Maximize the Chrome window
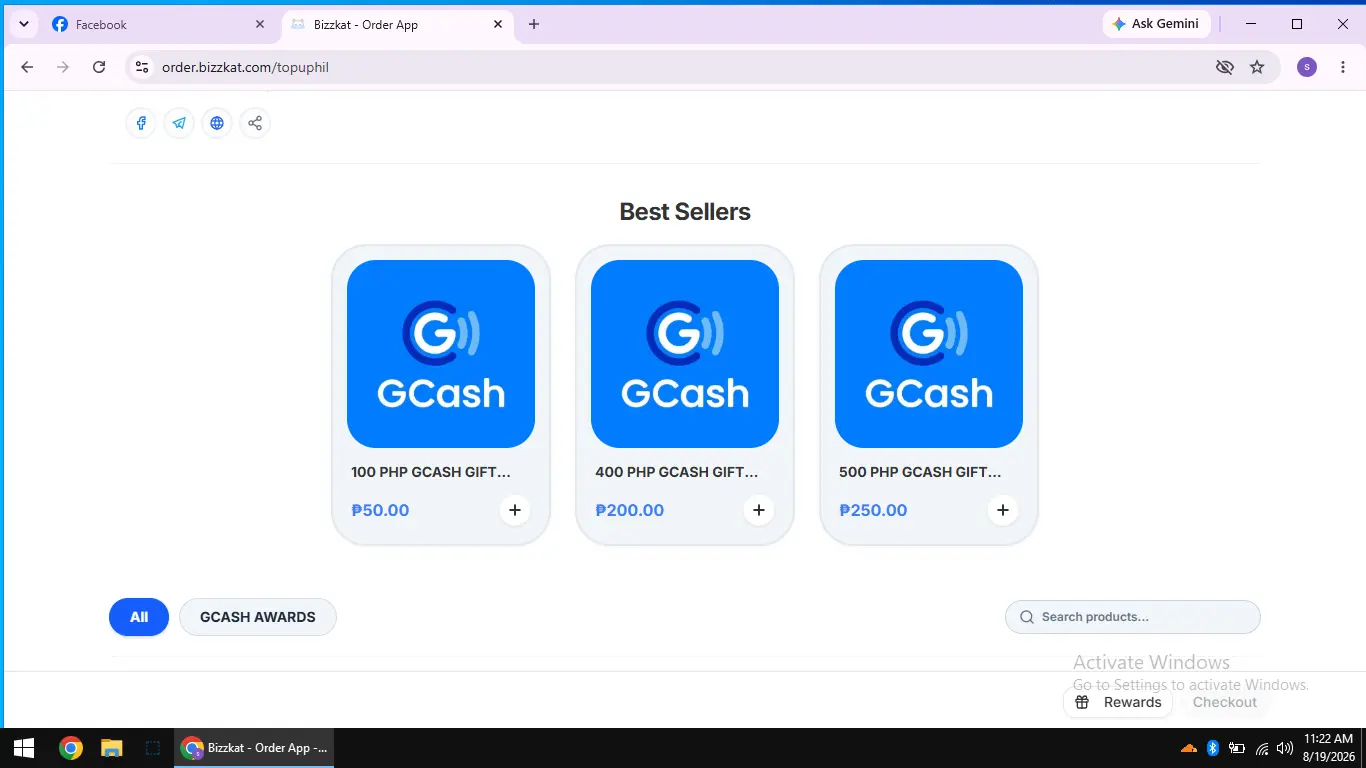Screen dimensions: 1366x768 tap(1297, 24)
